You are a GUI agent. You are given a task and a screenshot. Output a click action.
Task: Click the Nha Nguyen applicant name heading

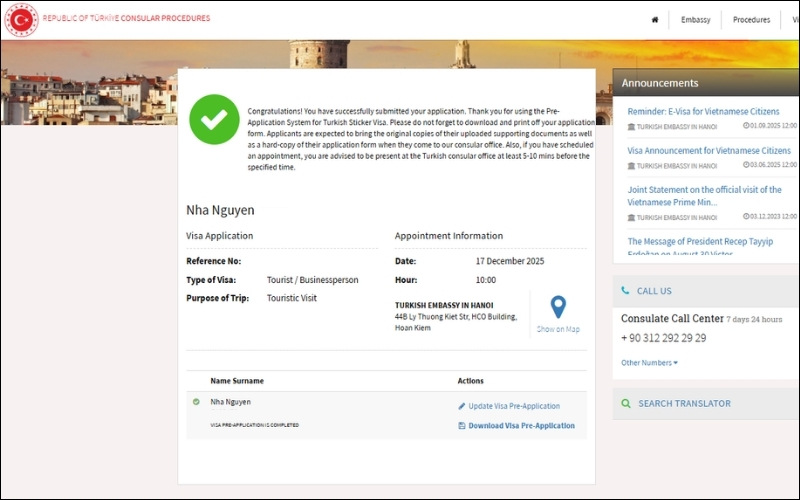220,210
